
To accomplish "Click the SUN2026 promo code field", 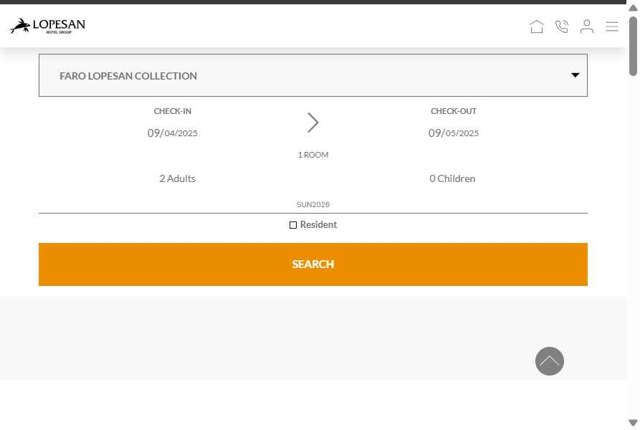I will [313, 204].
